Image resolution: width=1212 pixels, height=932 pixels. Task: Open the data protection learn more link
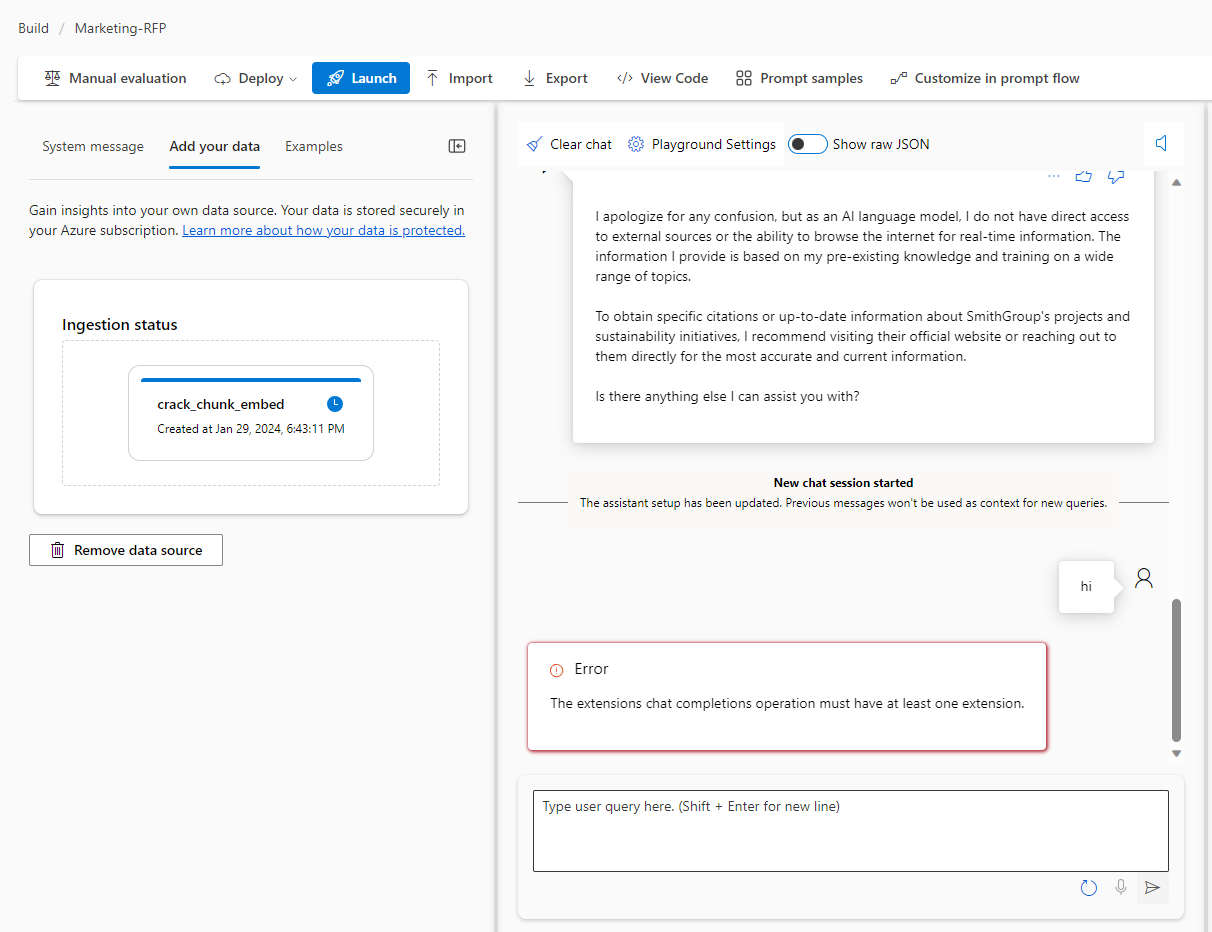322,229
